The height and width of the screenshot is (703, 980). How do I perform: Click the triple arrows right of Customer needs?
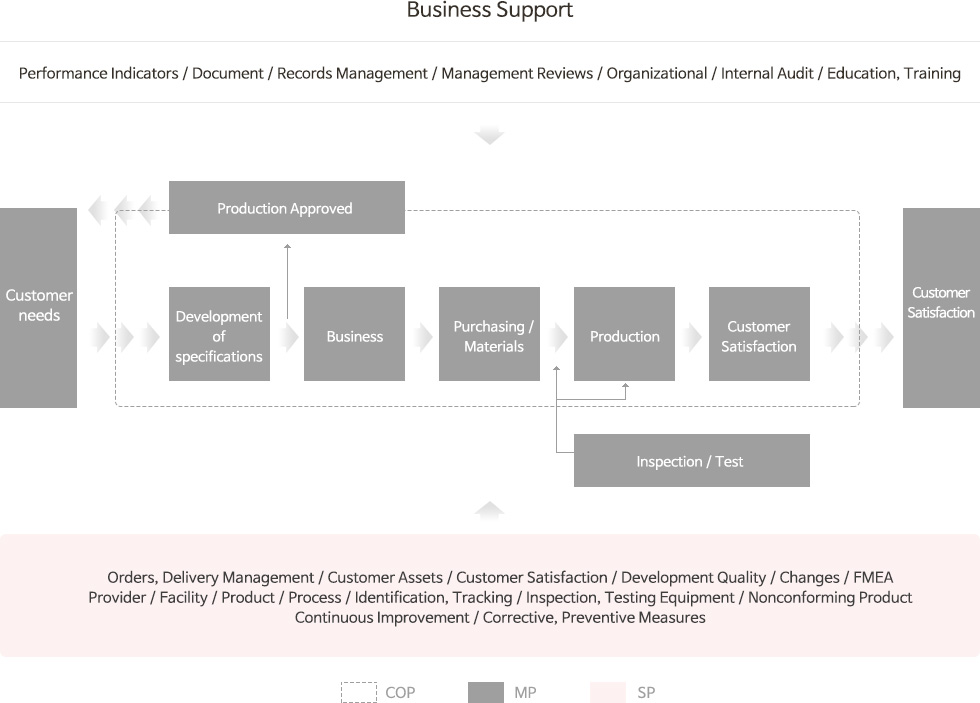(125, 337)
